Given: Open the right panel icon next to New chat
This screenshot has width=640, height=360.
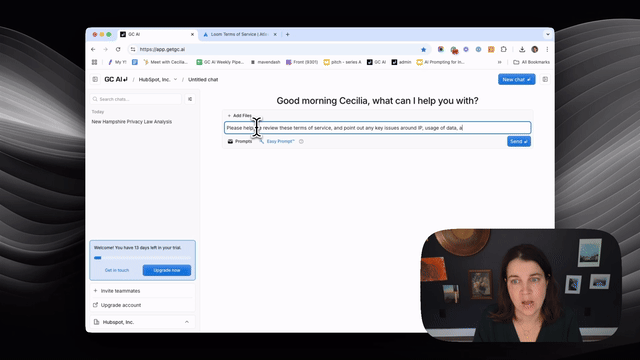Looking at the screenshot, I should (545, 79).
